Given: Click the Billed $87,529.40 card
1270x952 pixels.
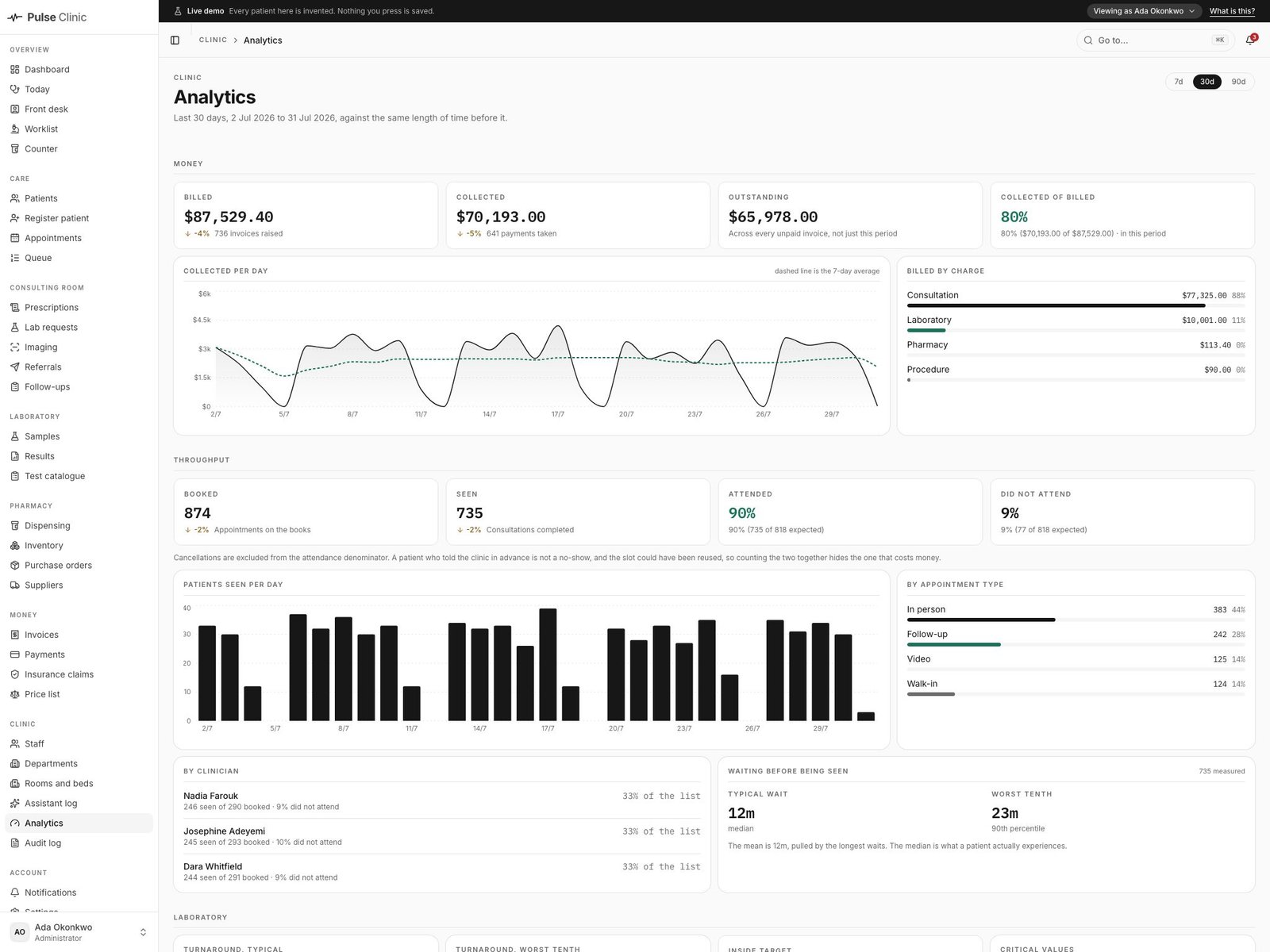Looking at the screenshot, I should (306, 216).
